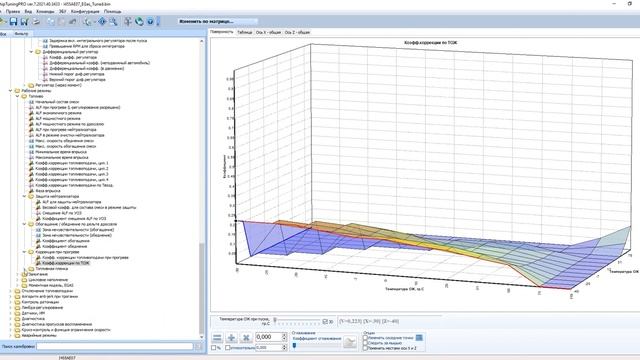Adjust the Температура ОЖ при пуске slider
This screenshot has height=360, width=640.
pos(297,321)
